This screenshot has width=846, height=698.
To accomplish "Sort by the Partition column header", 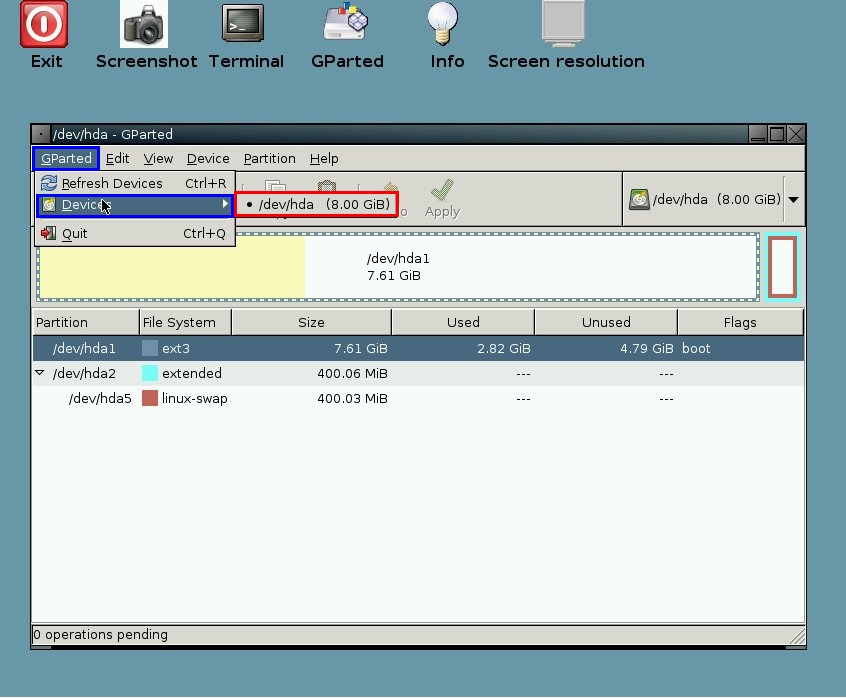I will point(85,322).
